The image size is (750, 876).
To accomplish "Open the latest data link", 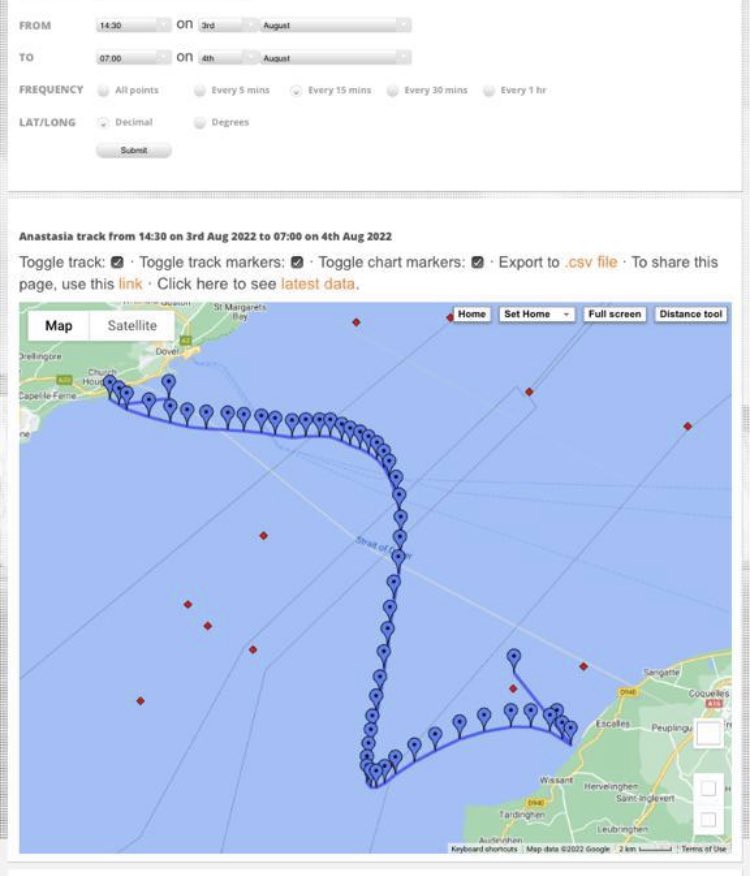I will tap(317, 284).
